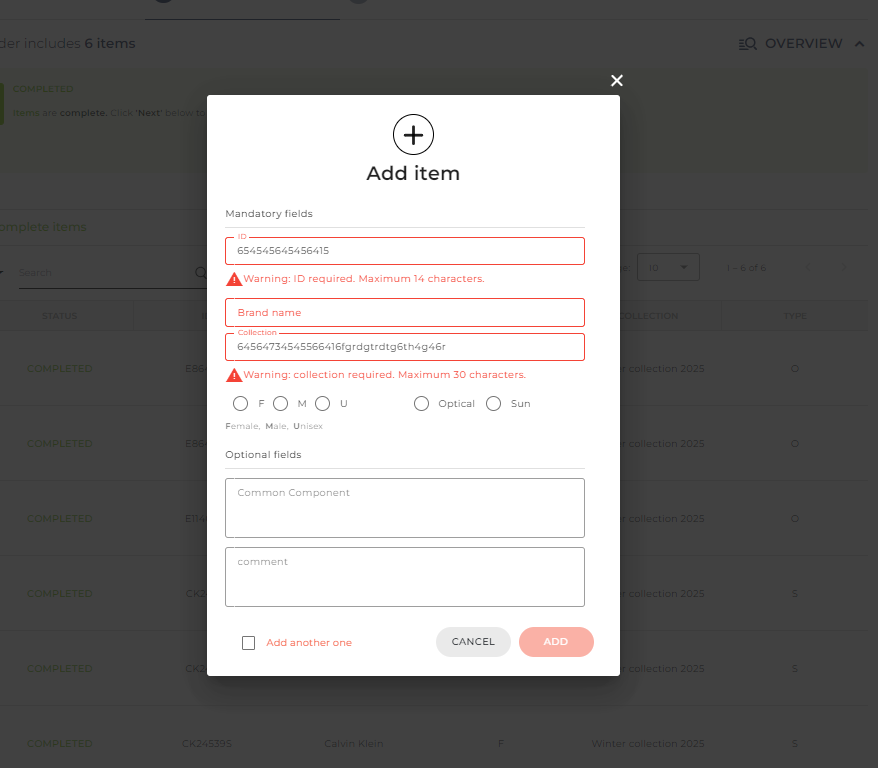Click the collection warning triangle icon

234,375
